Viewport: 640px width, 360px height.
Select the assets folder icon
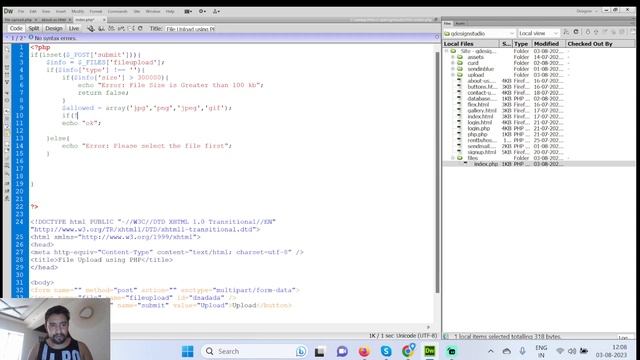(x=460, y=57)
